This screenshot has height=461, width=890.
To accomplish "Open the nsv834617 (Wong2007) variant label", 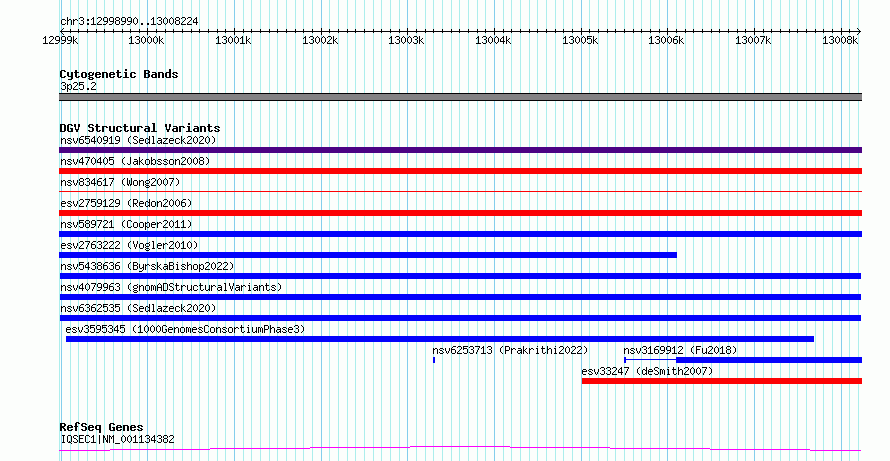I will pyautogui.click(x=120, y=182).
